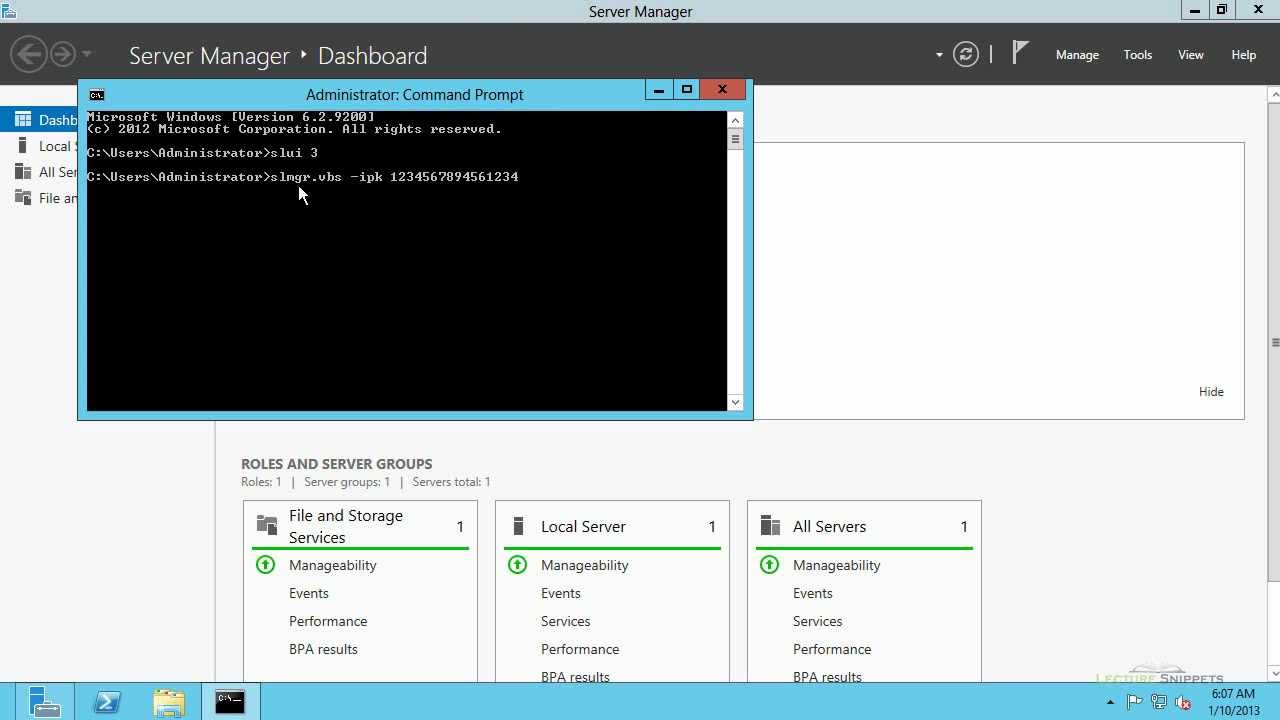Select the All Servers sidebar icon
The image size is (1280, 720).
(23, 172)
